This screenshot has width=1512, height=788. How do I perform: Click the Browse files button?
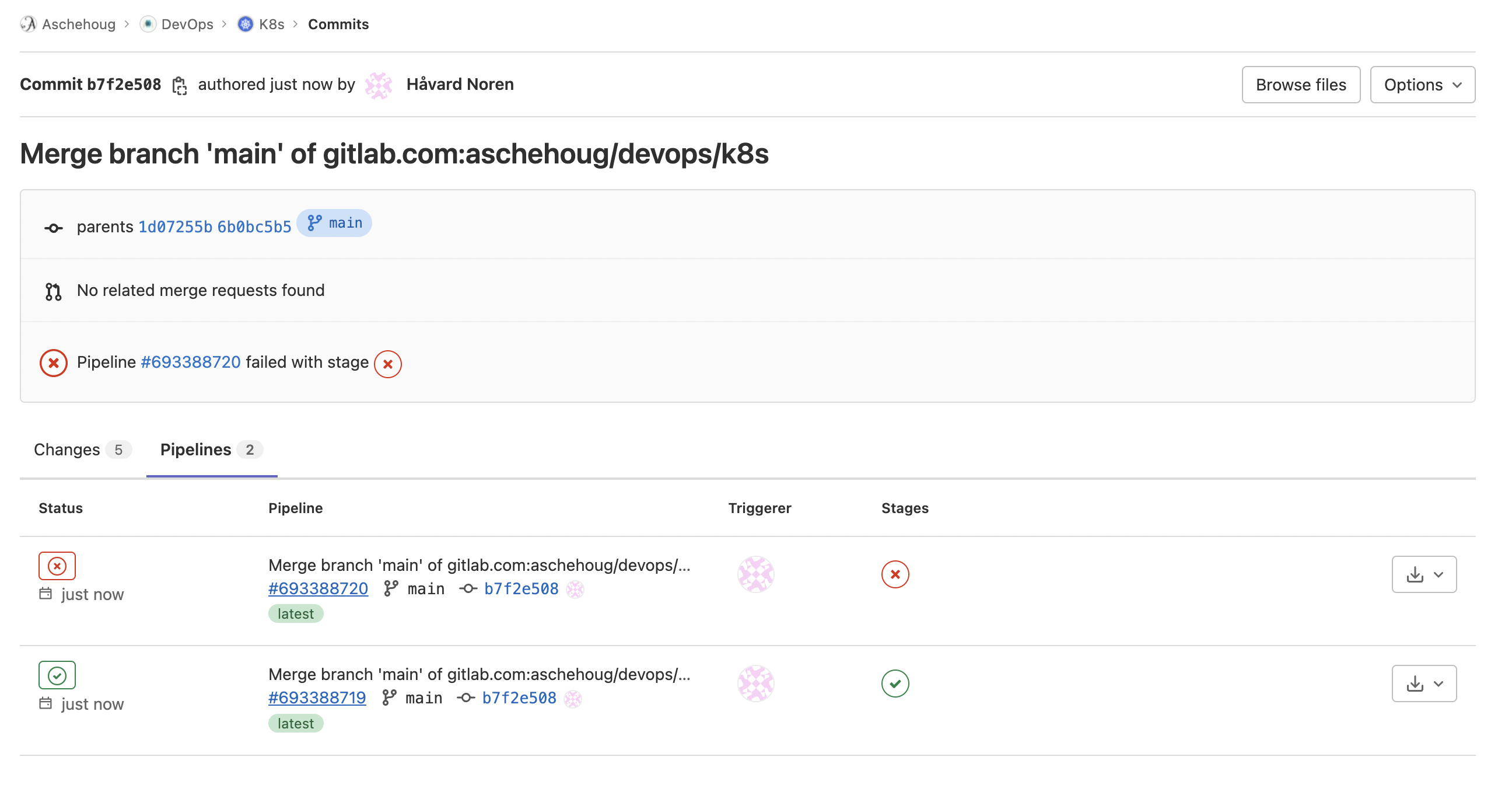1301,85
